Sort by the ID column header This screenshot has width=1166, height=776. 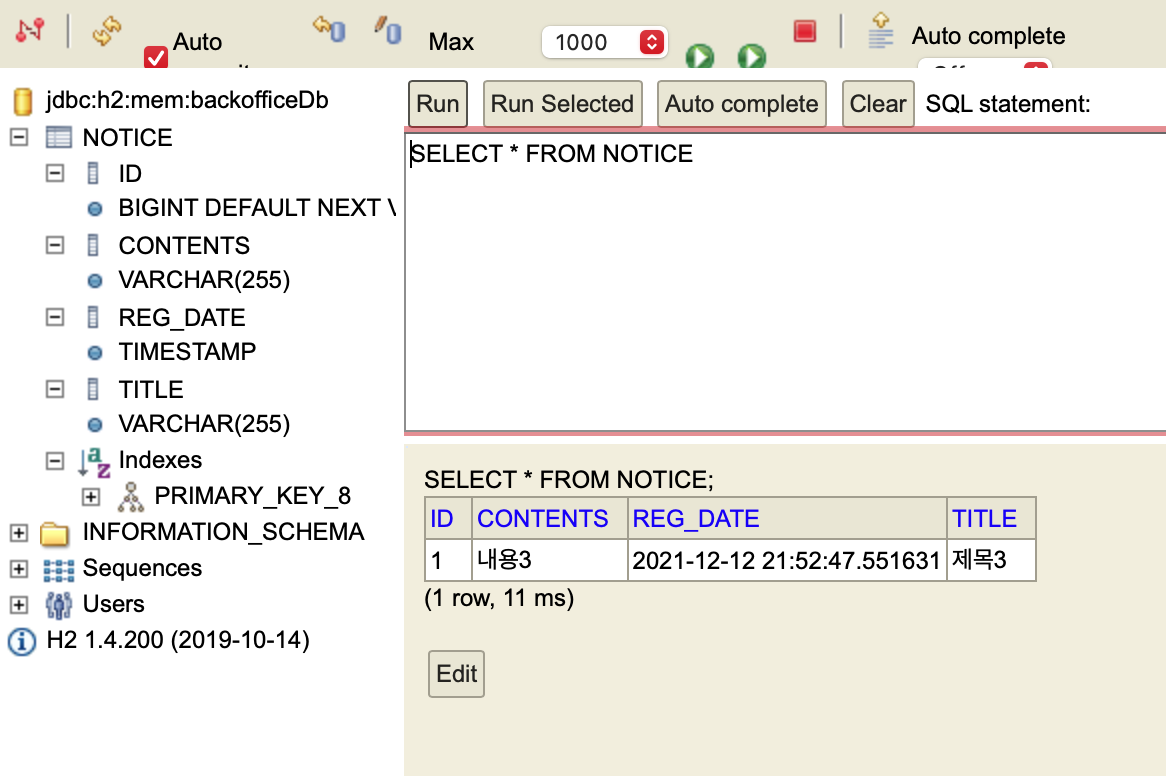(442, 518)
